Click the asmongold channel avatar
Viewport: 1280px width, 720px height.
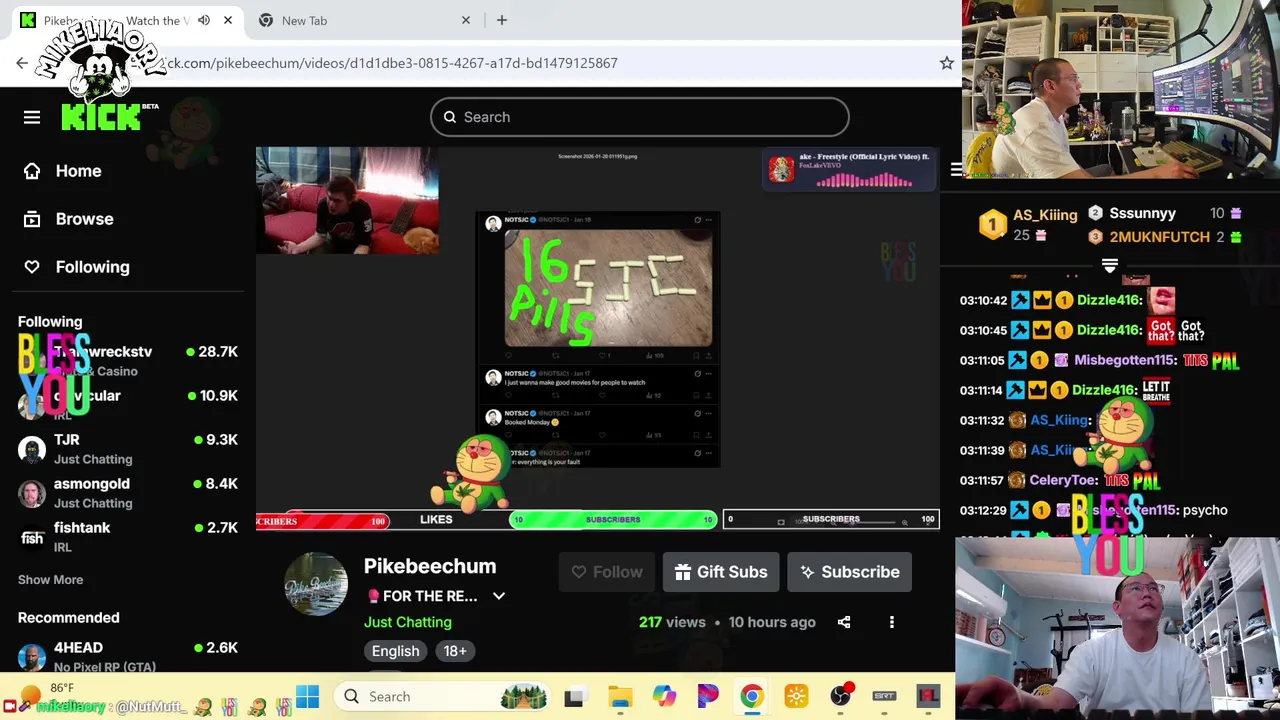coord(32,494)
